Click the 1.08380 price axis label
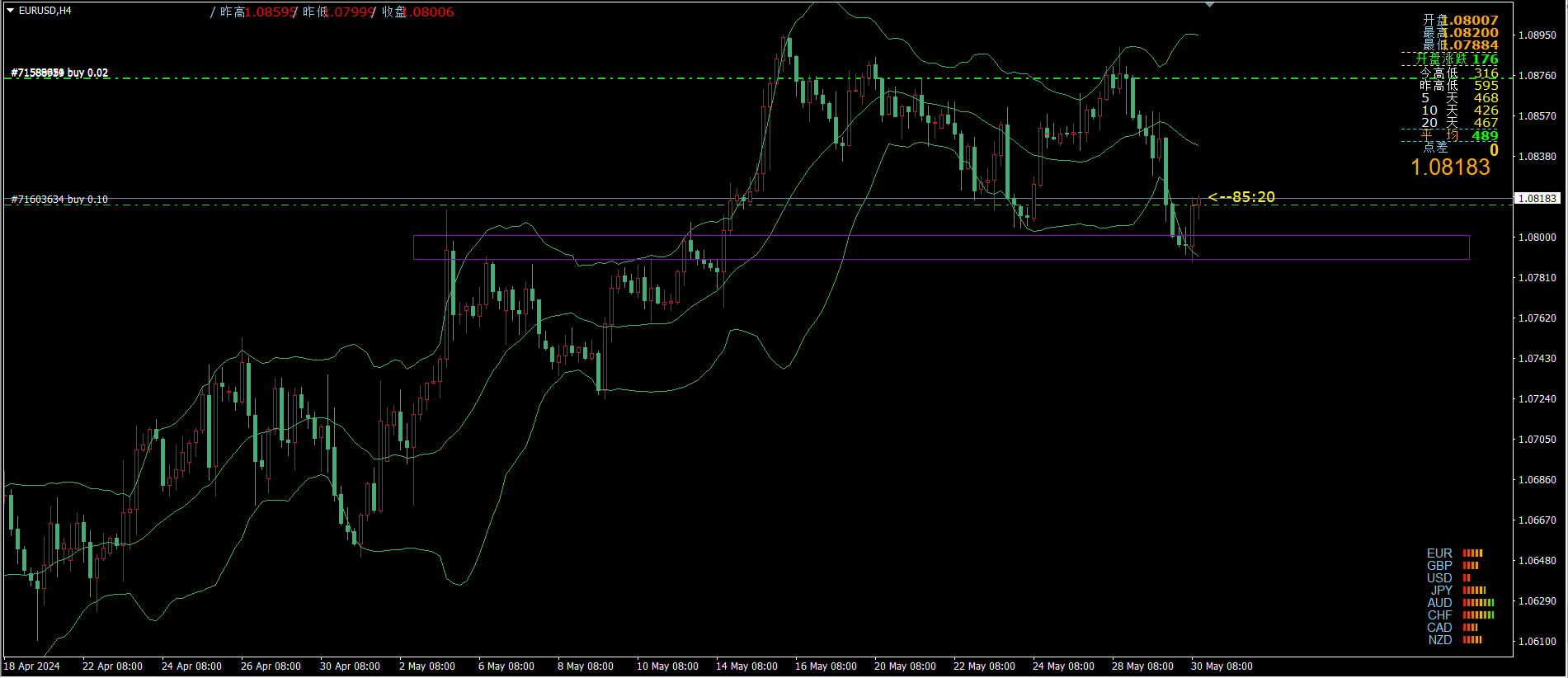This screenshot has width=1568, height=678. tap(1537, 157)
